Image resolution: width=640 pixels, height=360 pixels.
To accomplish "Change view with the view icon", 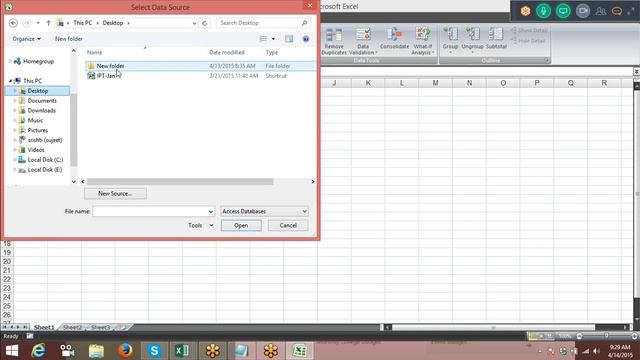I will pos(263,39).
